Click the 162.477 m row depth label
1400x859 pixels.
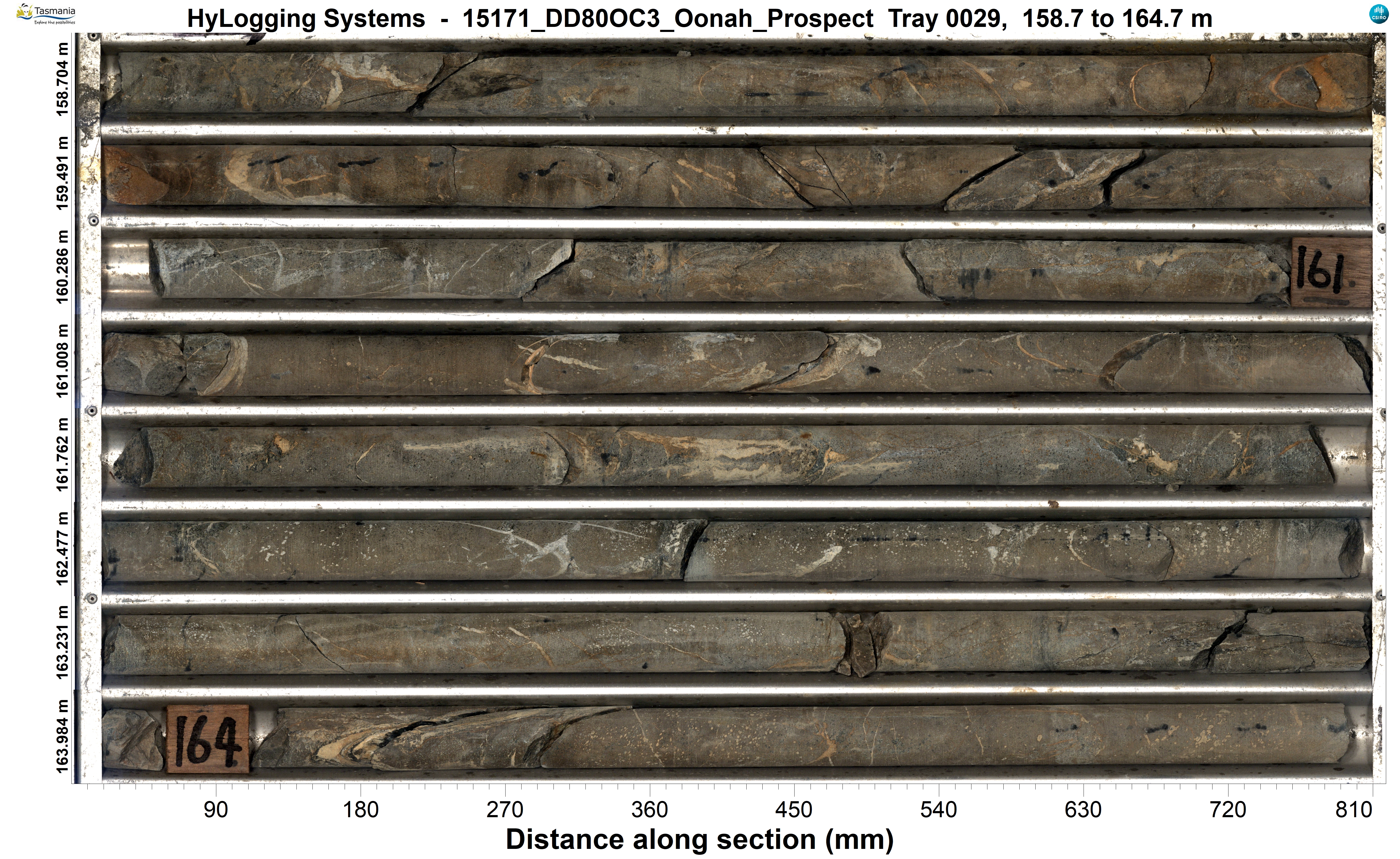(x=63, y=548)
